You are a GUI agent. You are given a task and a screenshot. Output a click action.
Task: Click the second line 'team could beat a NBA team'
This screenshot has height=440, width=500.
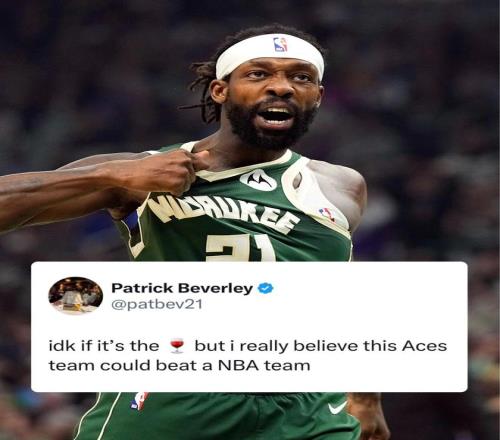(179, 366)
